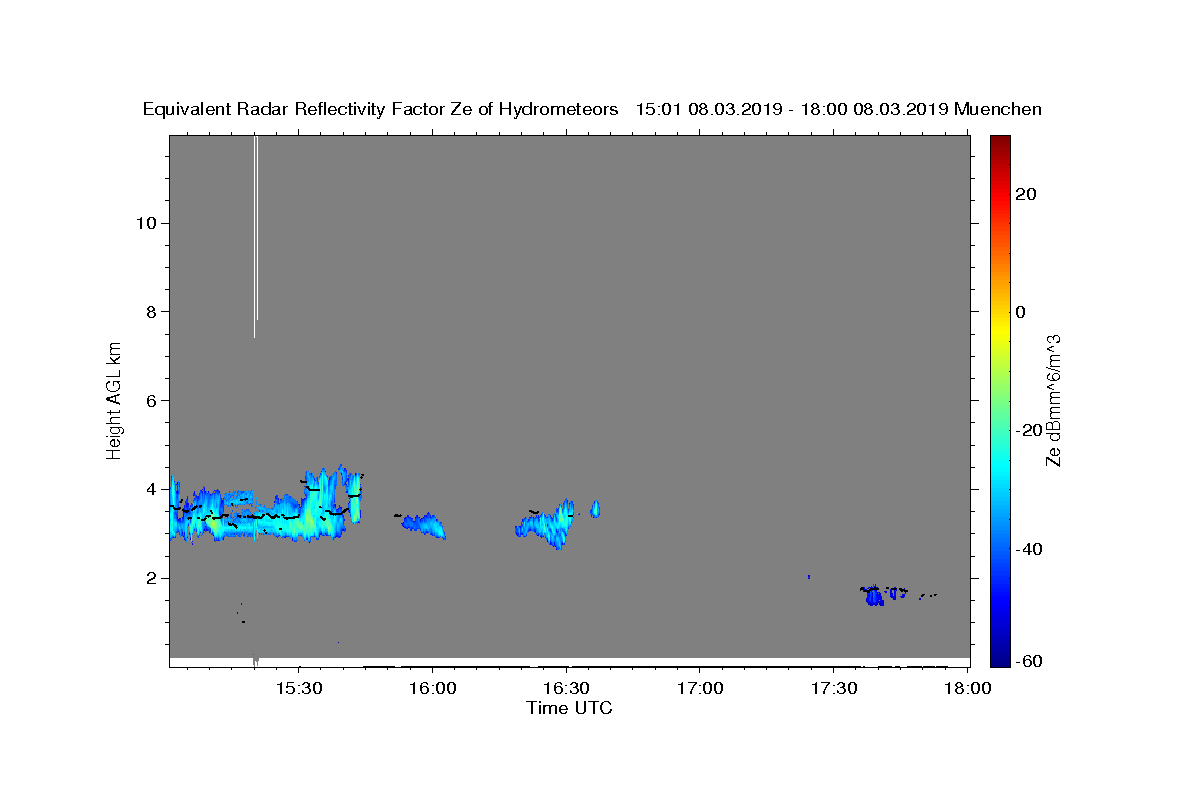Click the location label 'Muenchen' in the title
This screenshot has width=1200, height=800.
(x=998, y=109)
